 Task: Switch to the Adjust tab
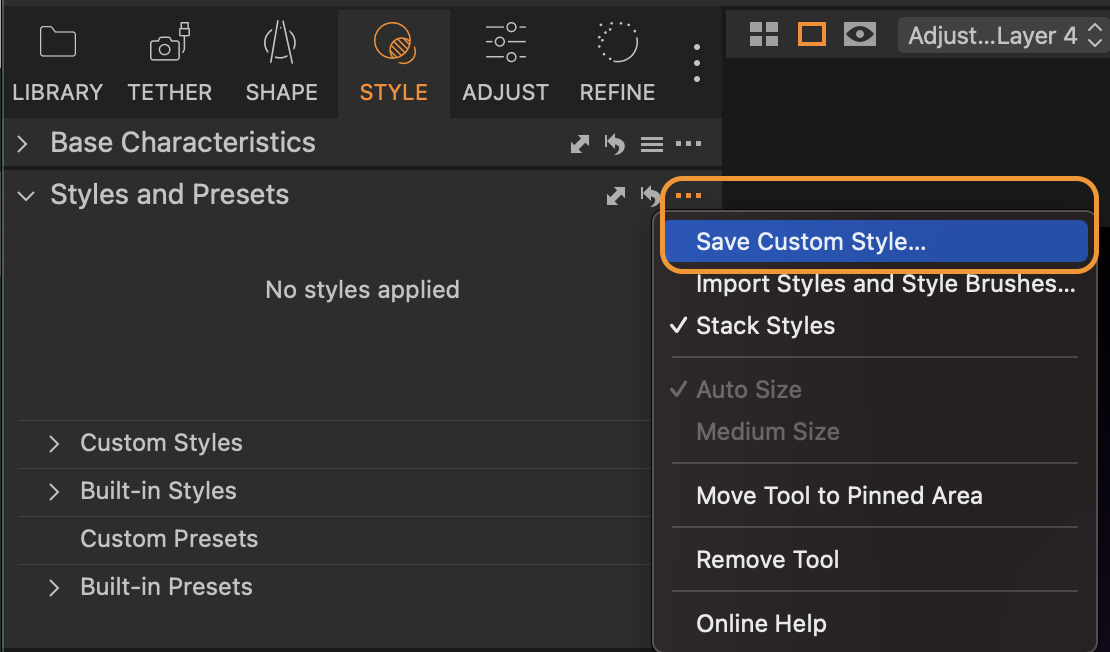(x=505, y=64)
